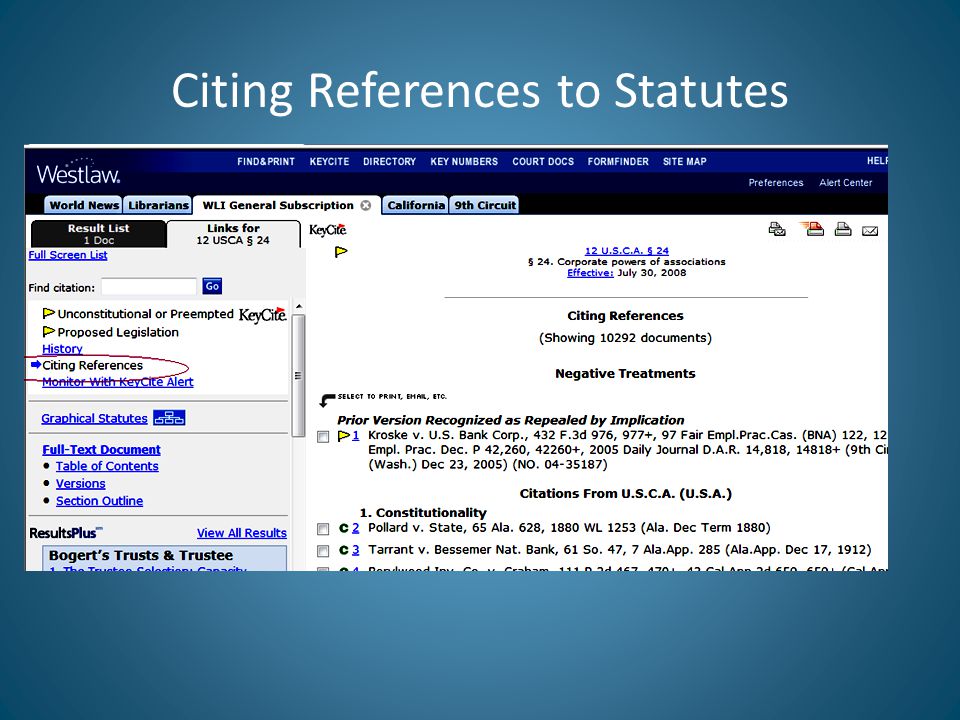Click Unconstitutional or Preempted text
Image resolution: width=960 pixels, height=720 pixels.
point(146,313)
